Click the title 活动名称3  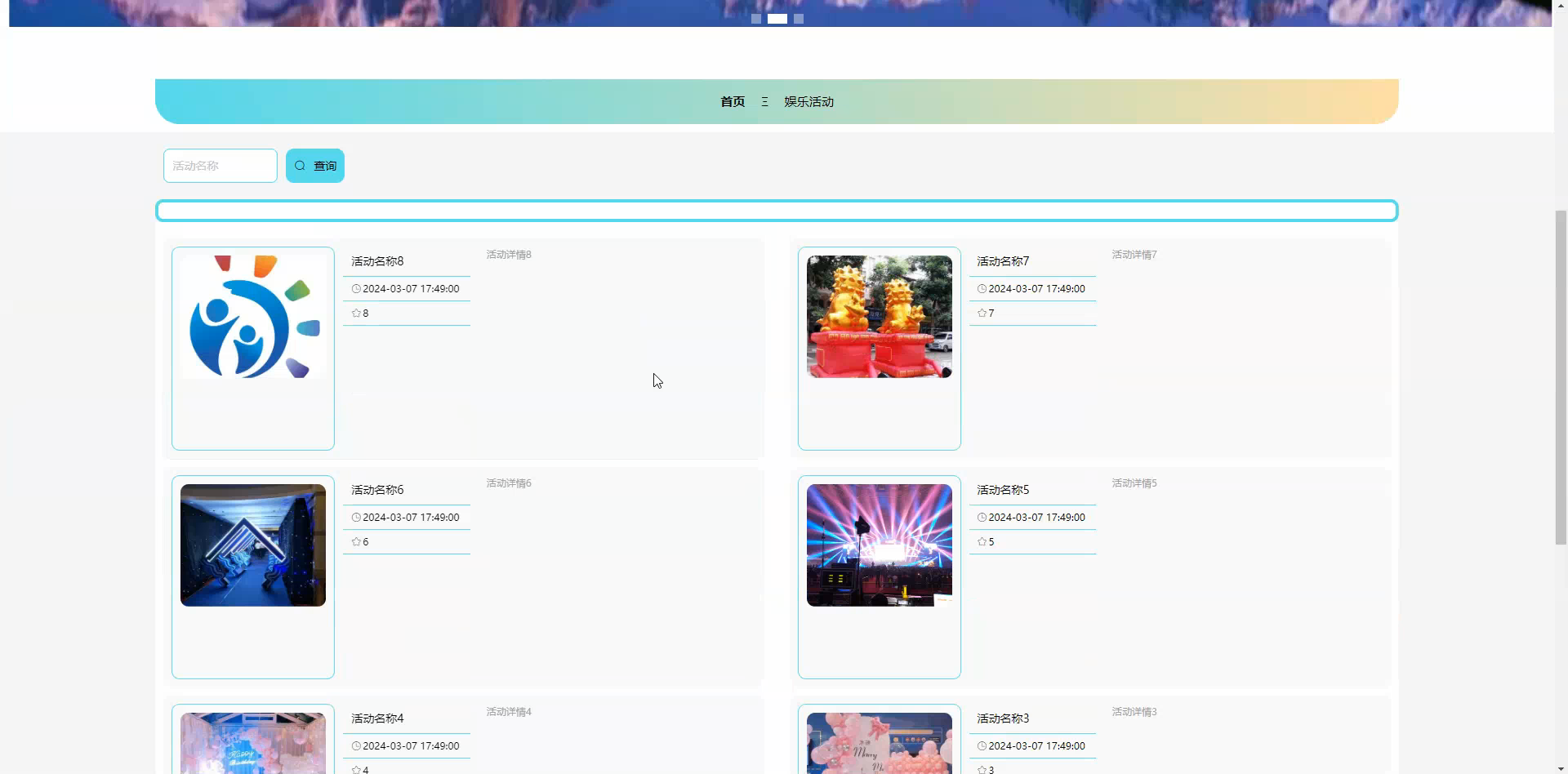[1003, 718]
